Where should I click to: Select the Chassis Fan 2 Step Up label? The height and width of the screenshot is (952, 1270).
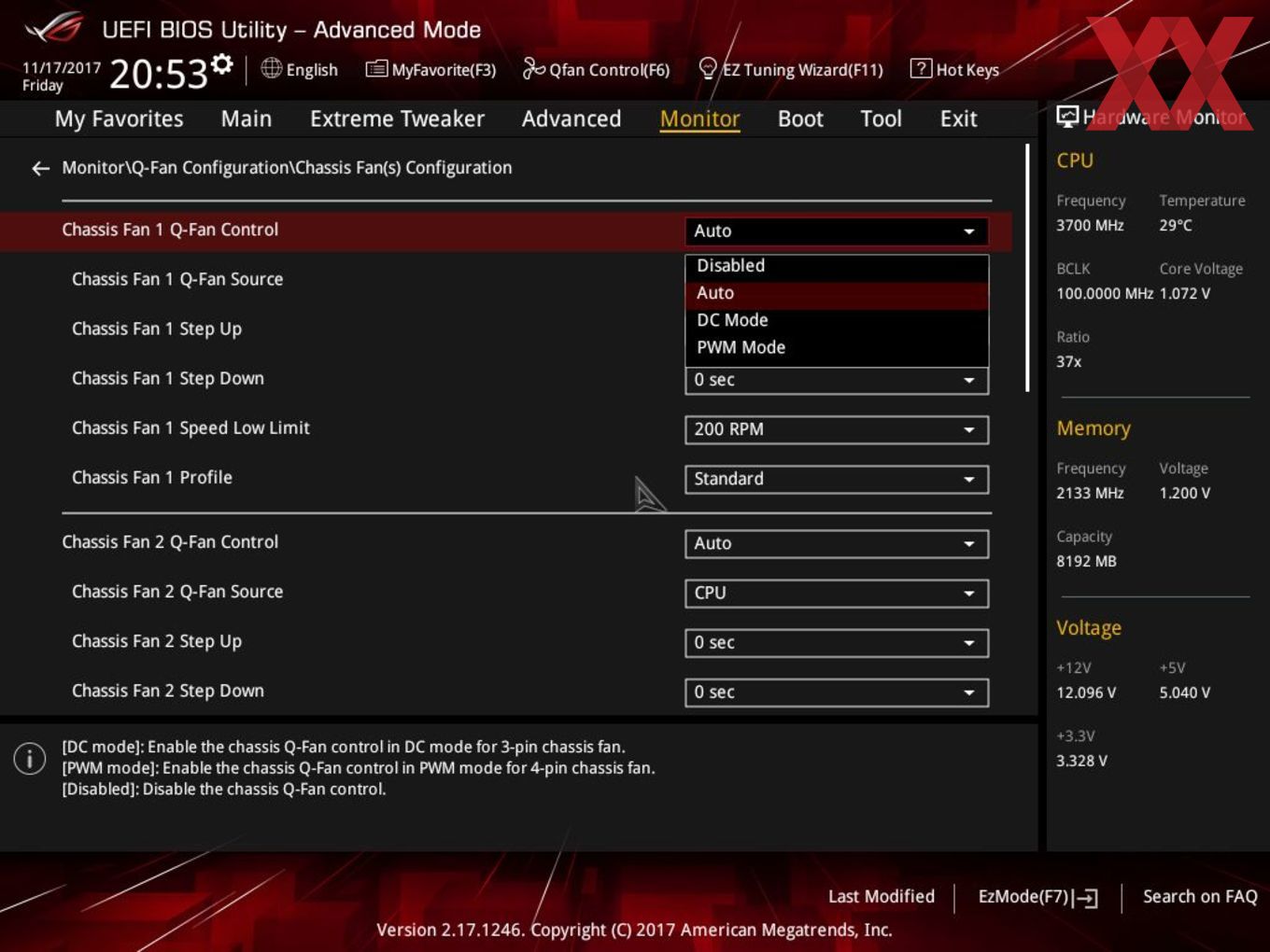point(157,641)
